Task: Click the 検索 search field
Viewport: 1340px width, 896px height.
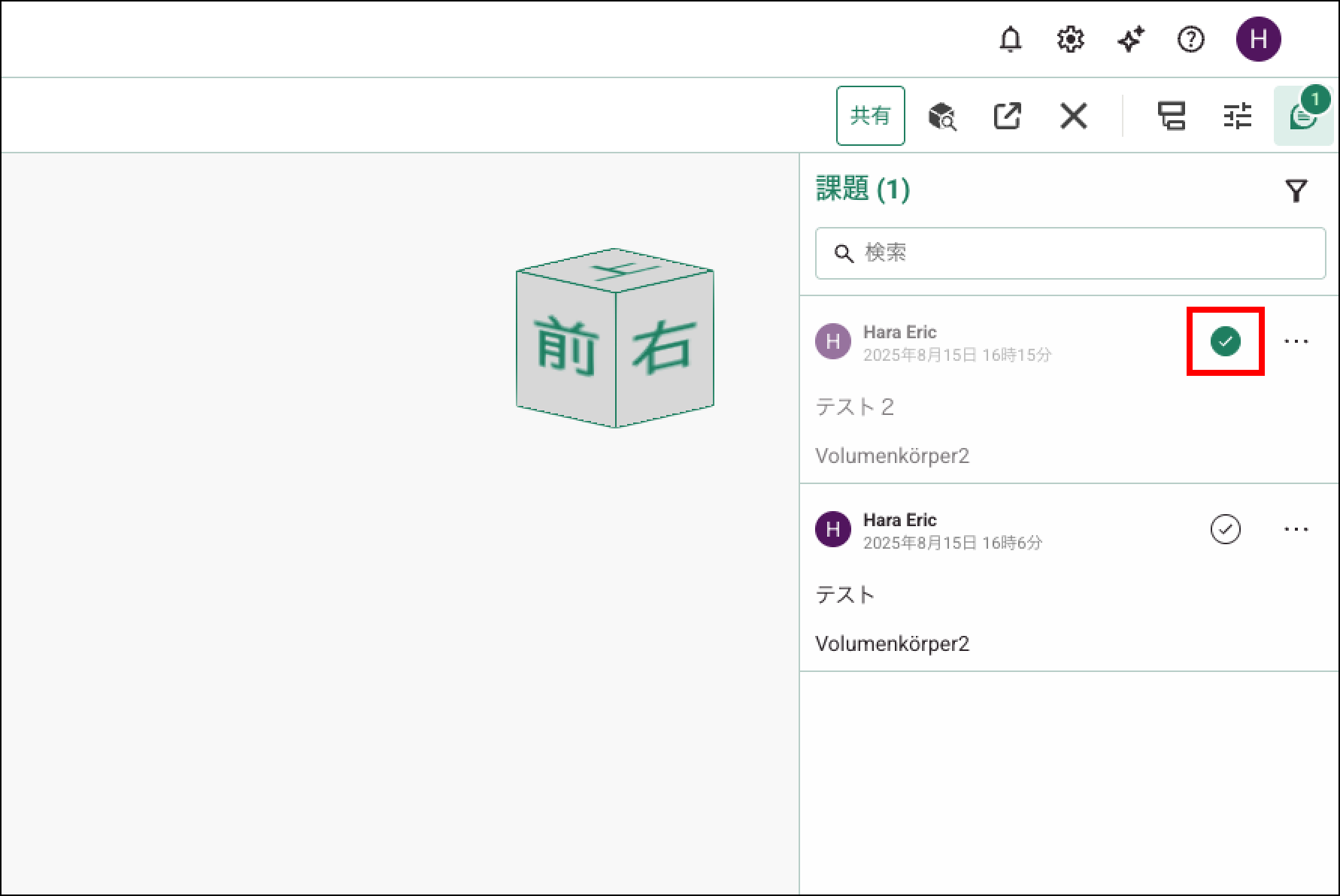Action: [x=1070, y=253]
